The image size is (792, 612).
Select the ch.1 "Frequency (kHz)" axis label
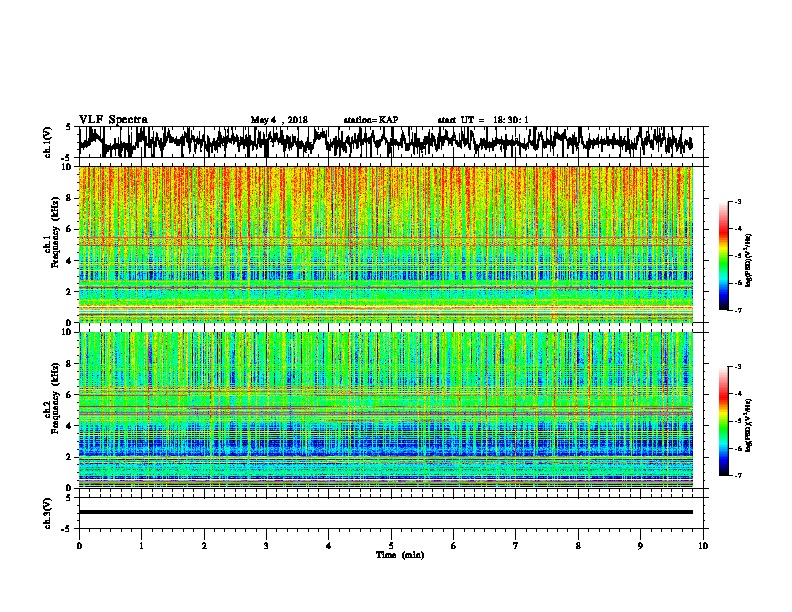coord(54,233)
